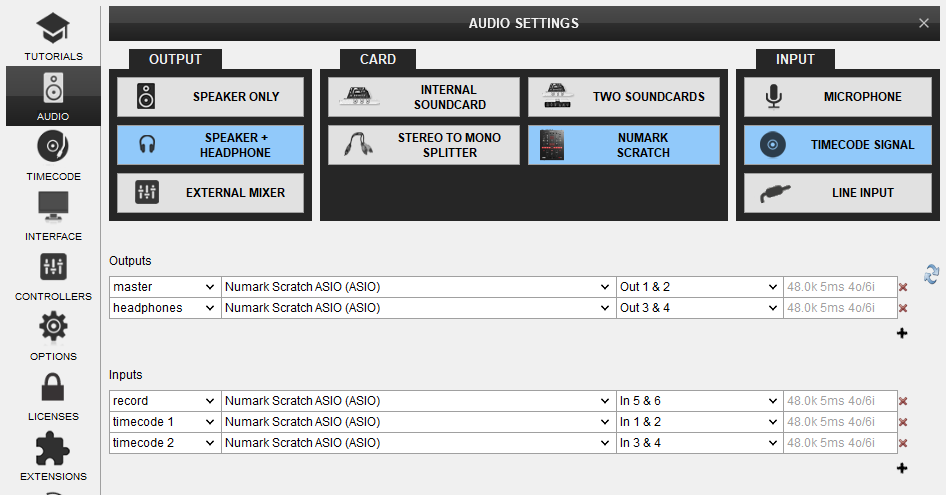The image size is (946, 495).
Task: Choose the Two Soundcards option
Action: [x=623, y=97]
